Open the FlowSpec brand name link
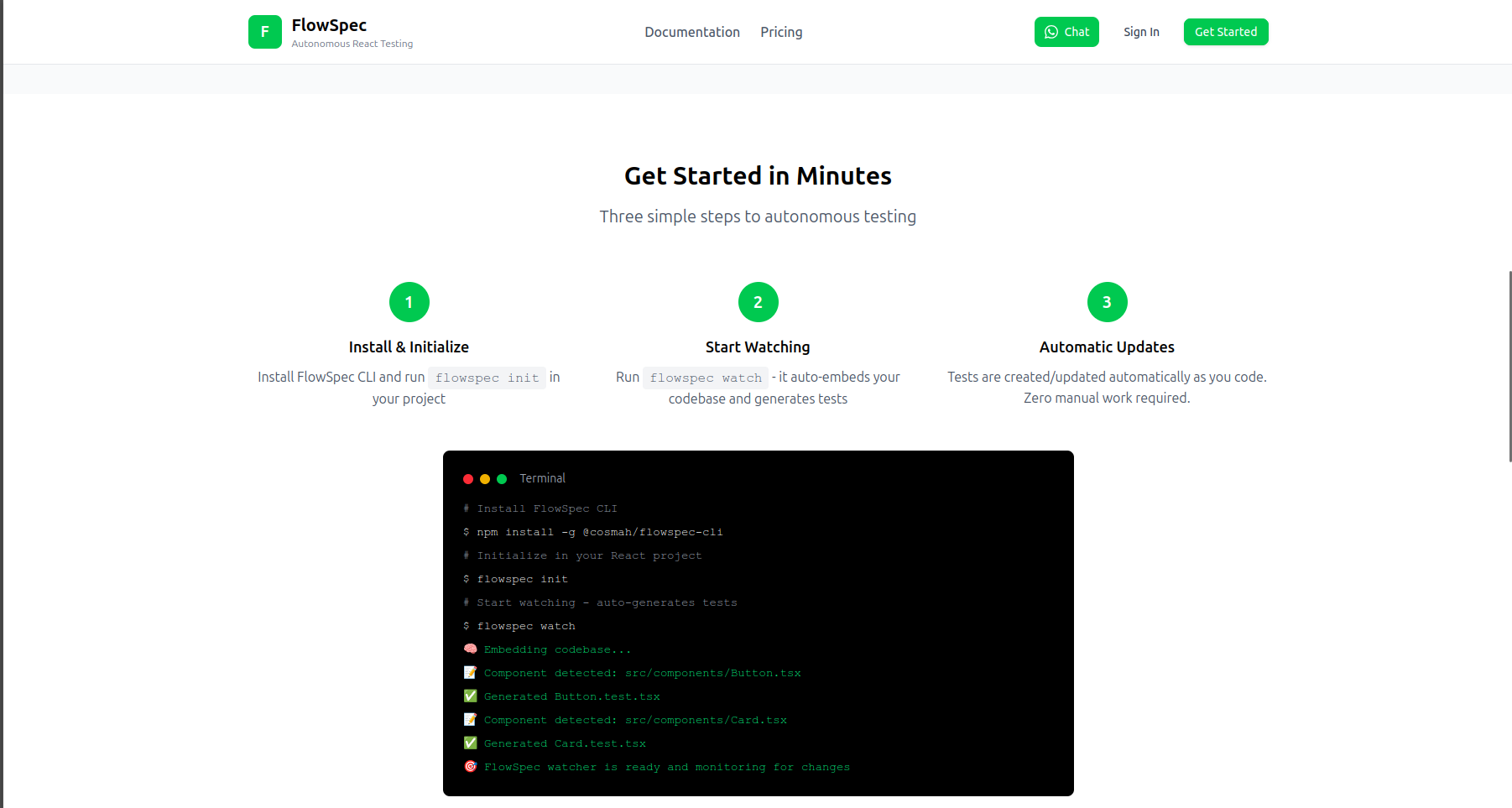 pos(329,25)
